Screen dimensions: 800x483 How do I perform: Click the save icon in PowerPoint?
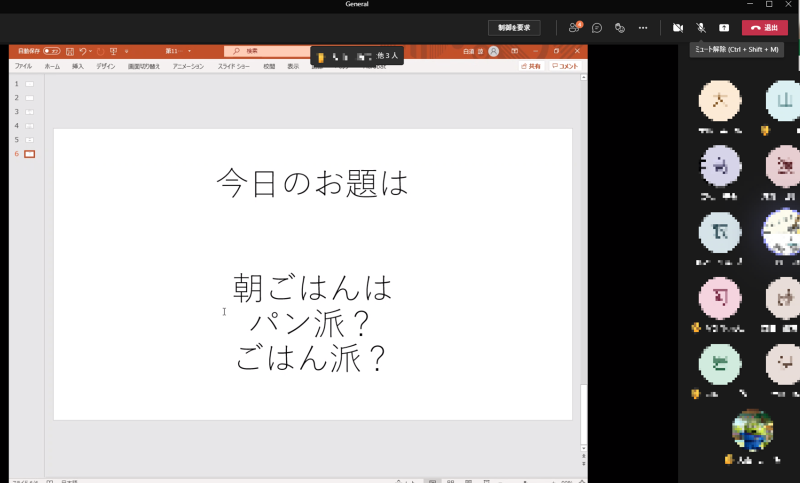(69, 51)
